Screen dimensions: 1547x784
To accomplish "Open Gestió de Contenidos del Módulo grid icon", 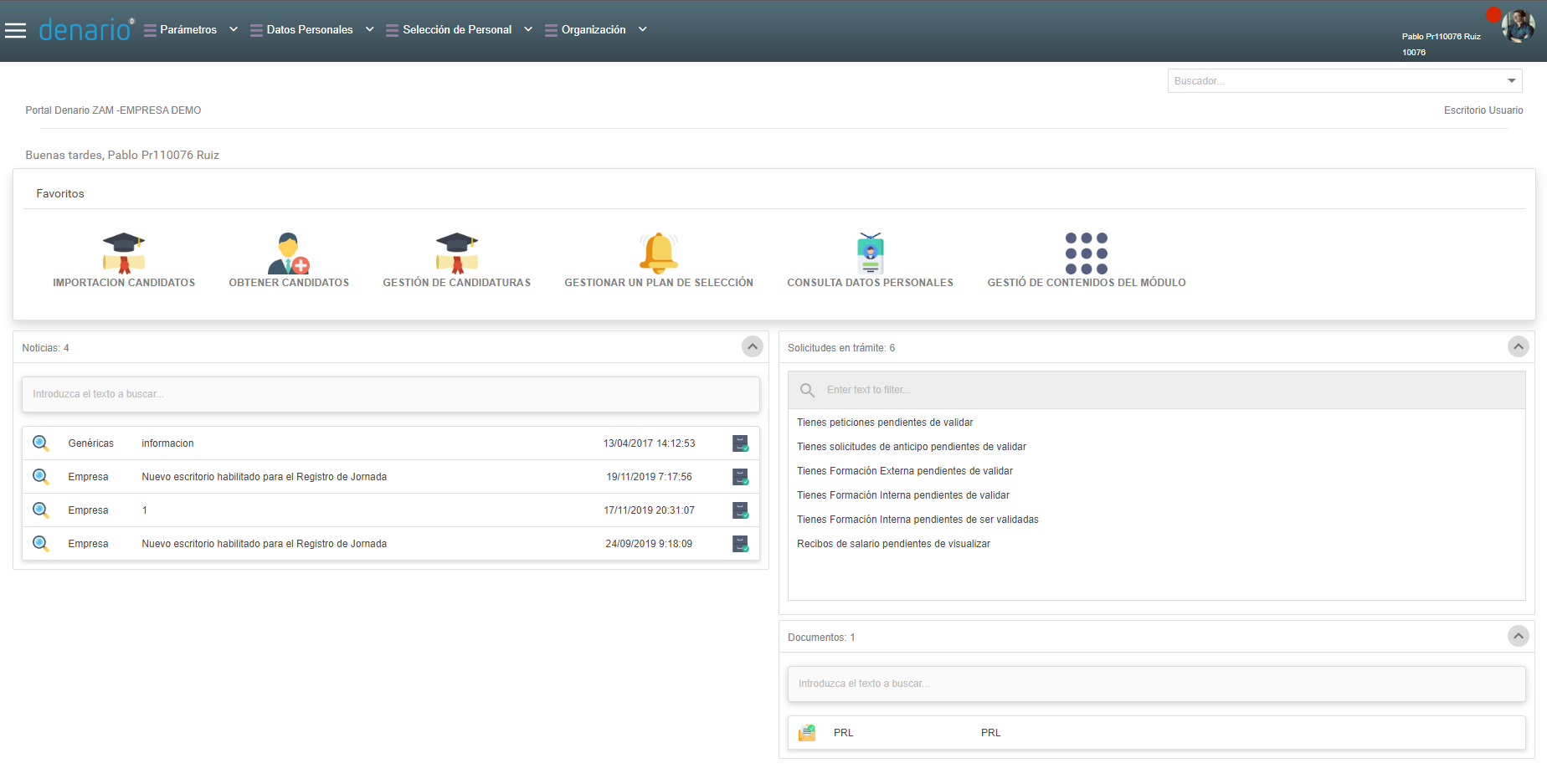I will (1087, 253).
